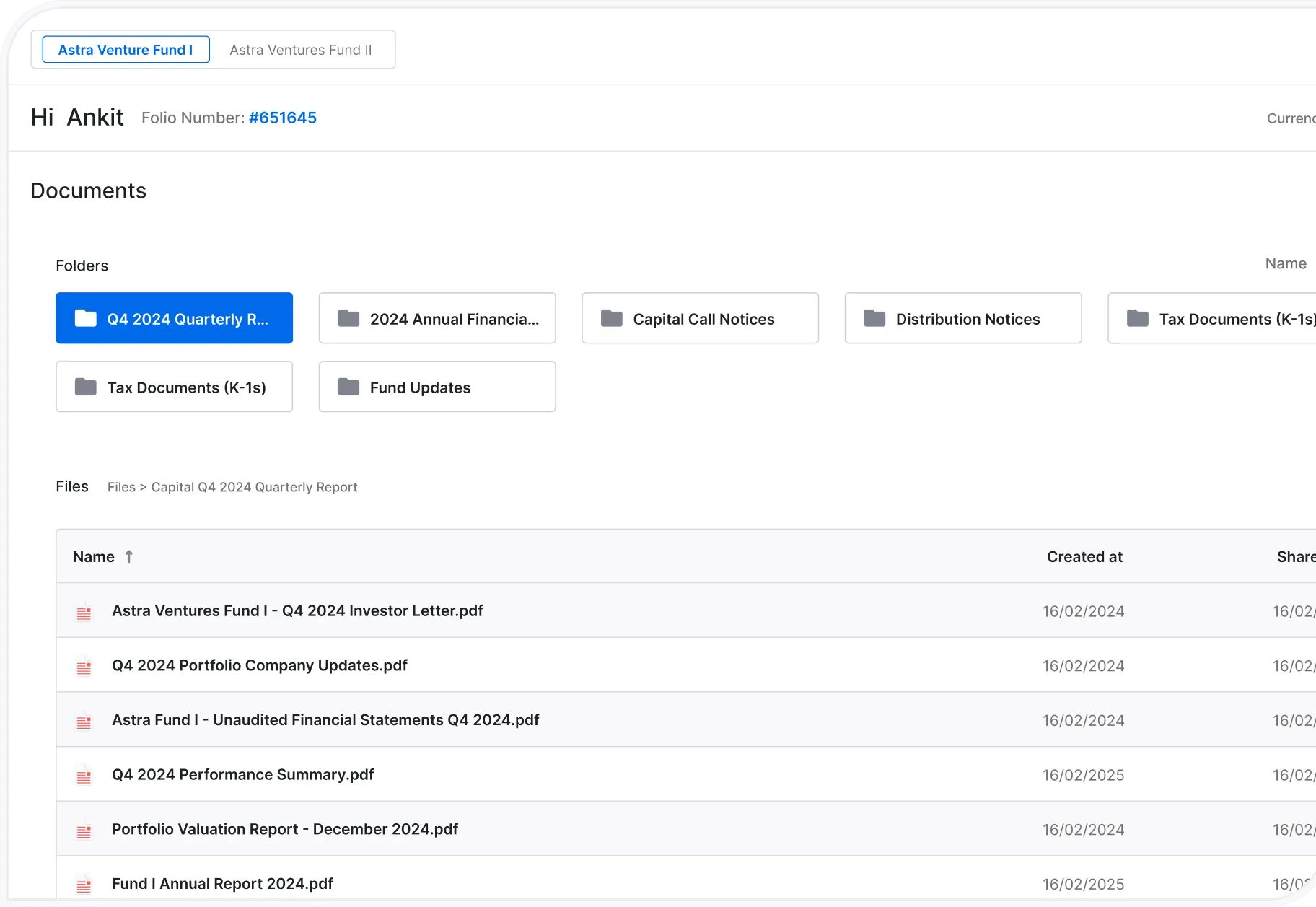Screen dimensions: 1316x907
Task: Click the PDF icon for Fund I Annual Report 2024.pdf
Action: (x=84, y=885)
